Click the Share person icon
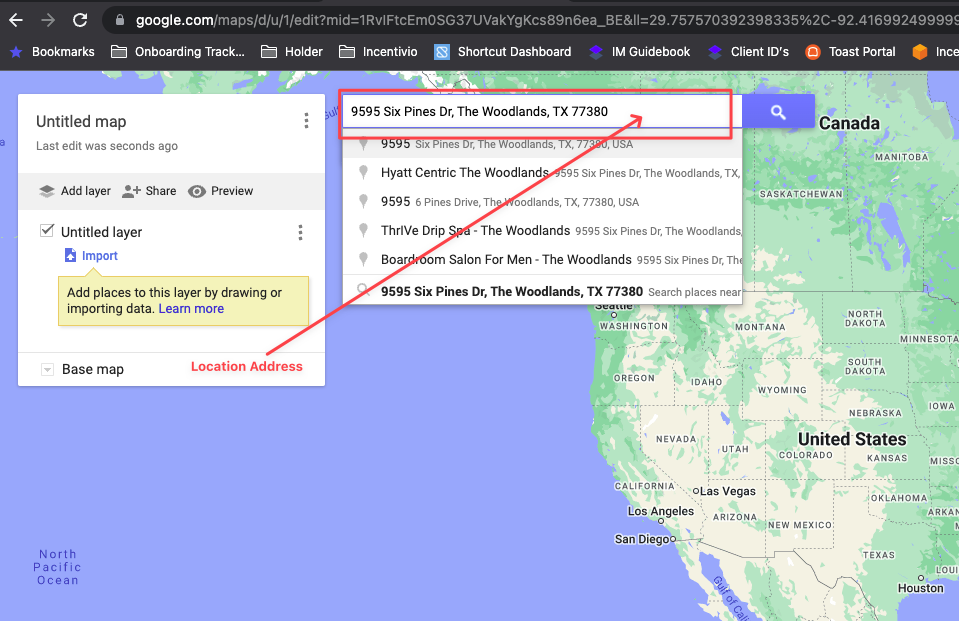Image resolution: width=959 pixels, height=621 pixels. [x=131, y=191]
